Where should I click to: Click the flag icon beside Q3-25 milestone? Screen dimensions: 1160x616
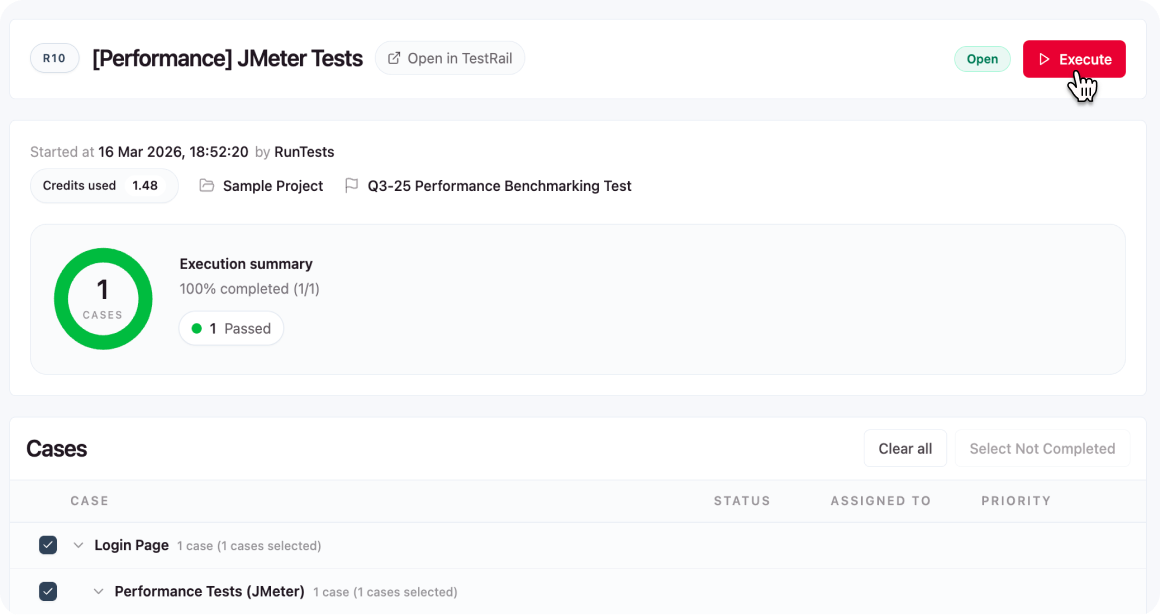pos(351,186)
